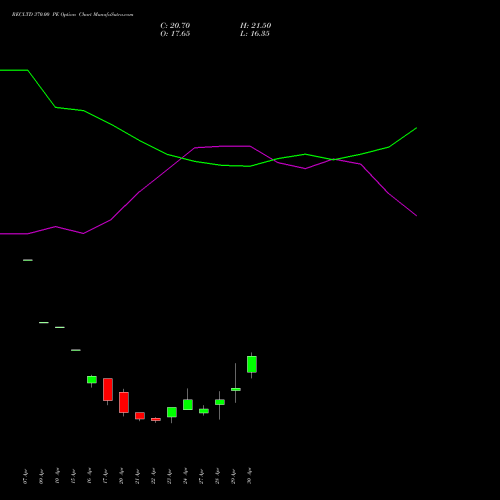Viewport: 500px width, 500px height.
Task: Click the 07 Apr date axis label
Action: click(x=25, y=477)
